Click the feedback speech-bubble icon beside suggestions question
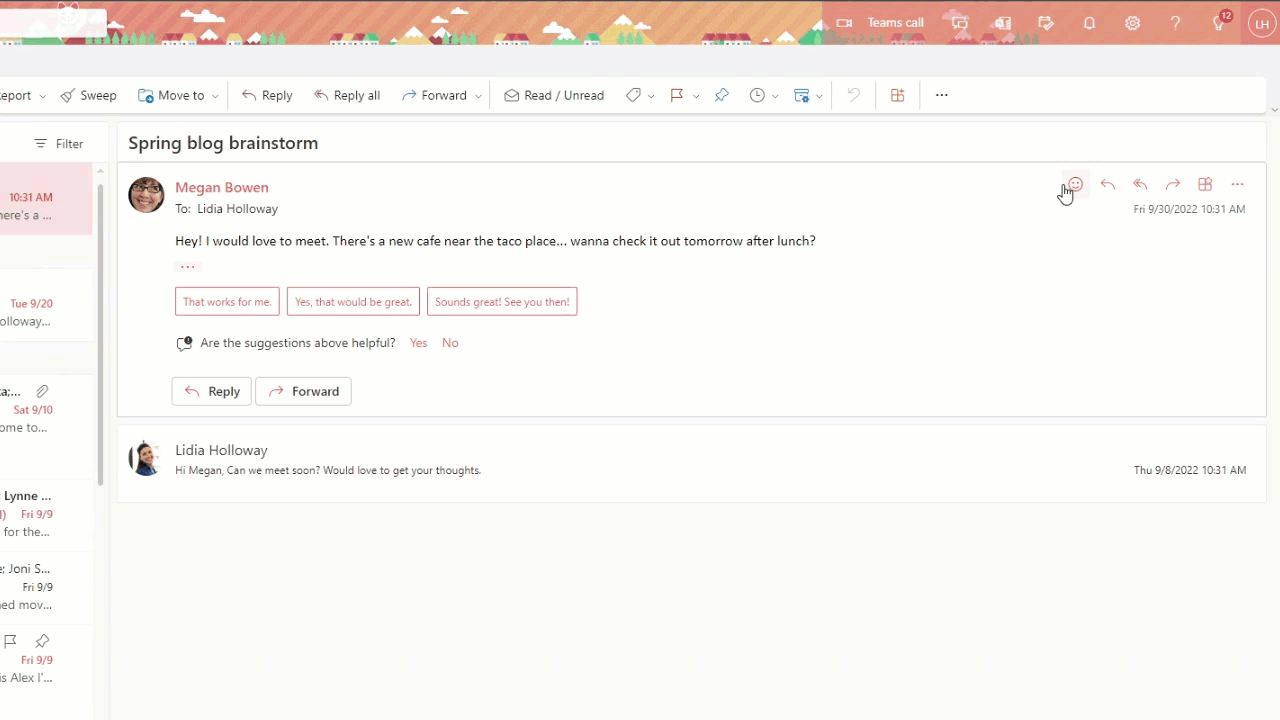The image size is (1280, 720). 184,343
